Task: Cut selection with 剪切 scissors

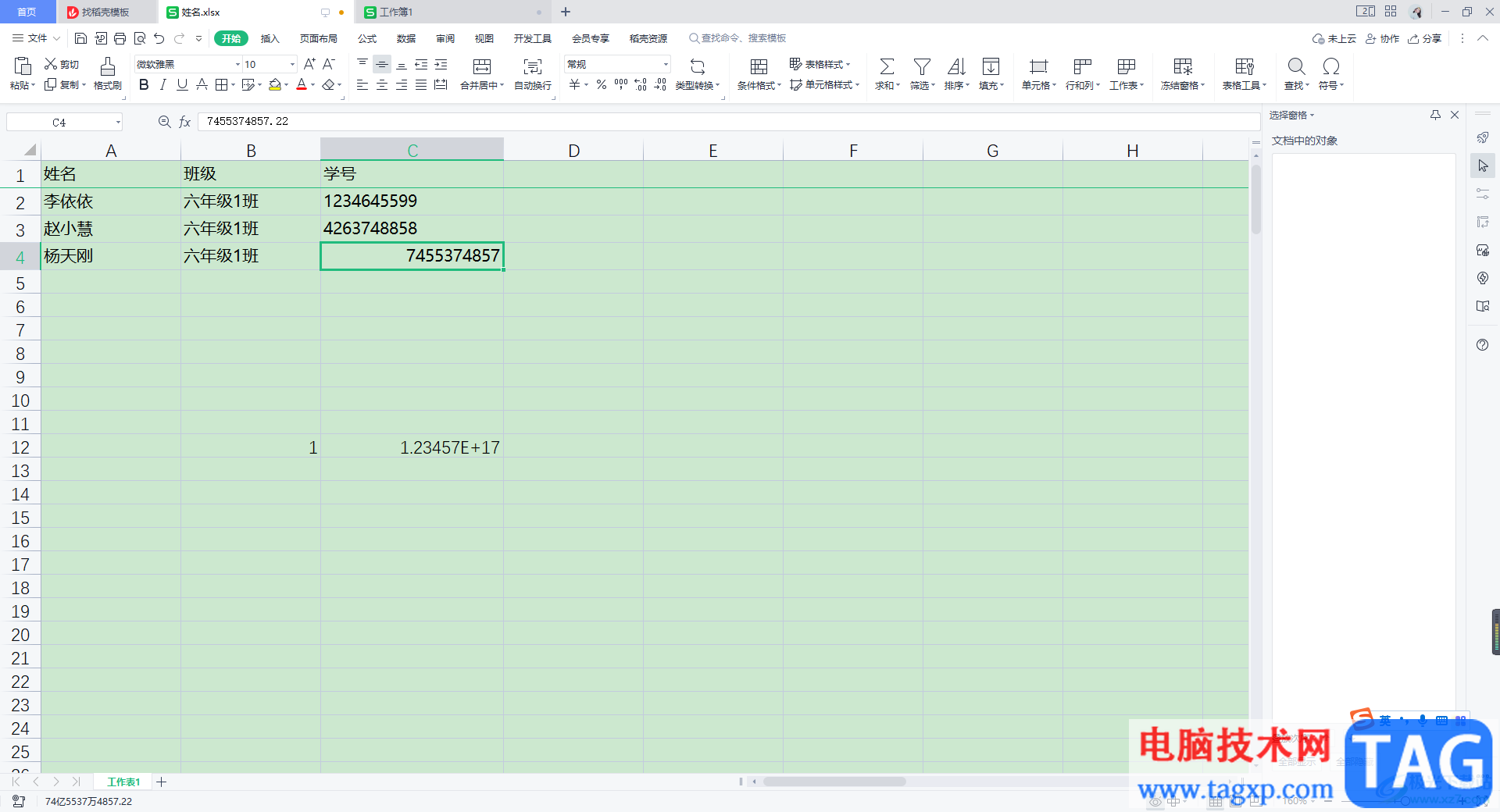Action: coord(62,64)
